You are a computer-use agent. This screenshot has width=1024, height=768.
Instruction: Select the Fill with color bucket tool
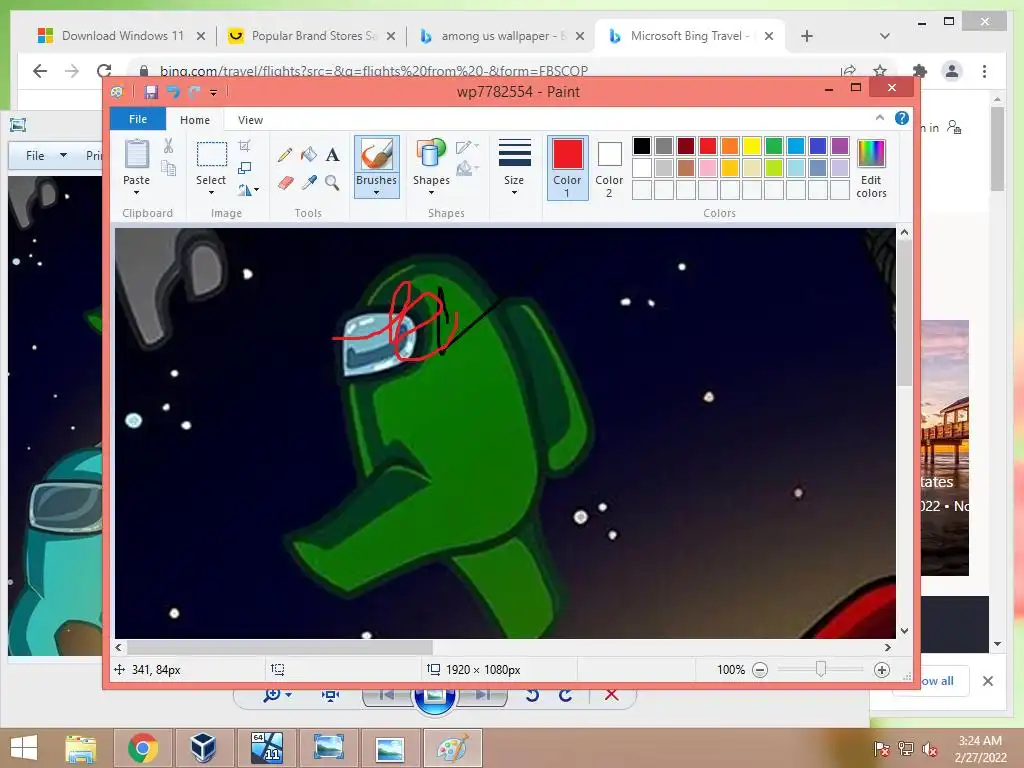coord(309,155)
